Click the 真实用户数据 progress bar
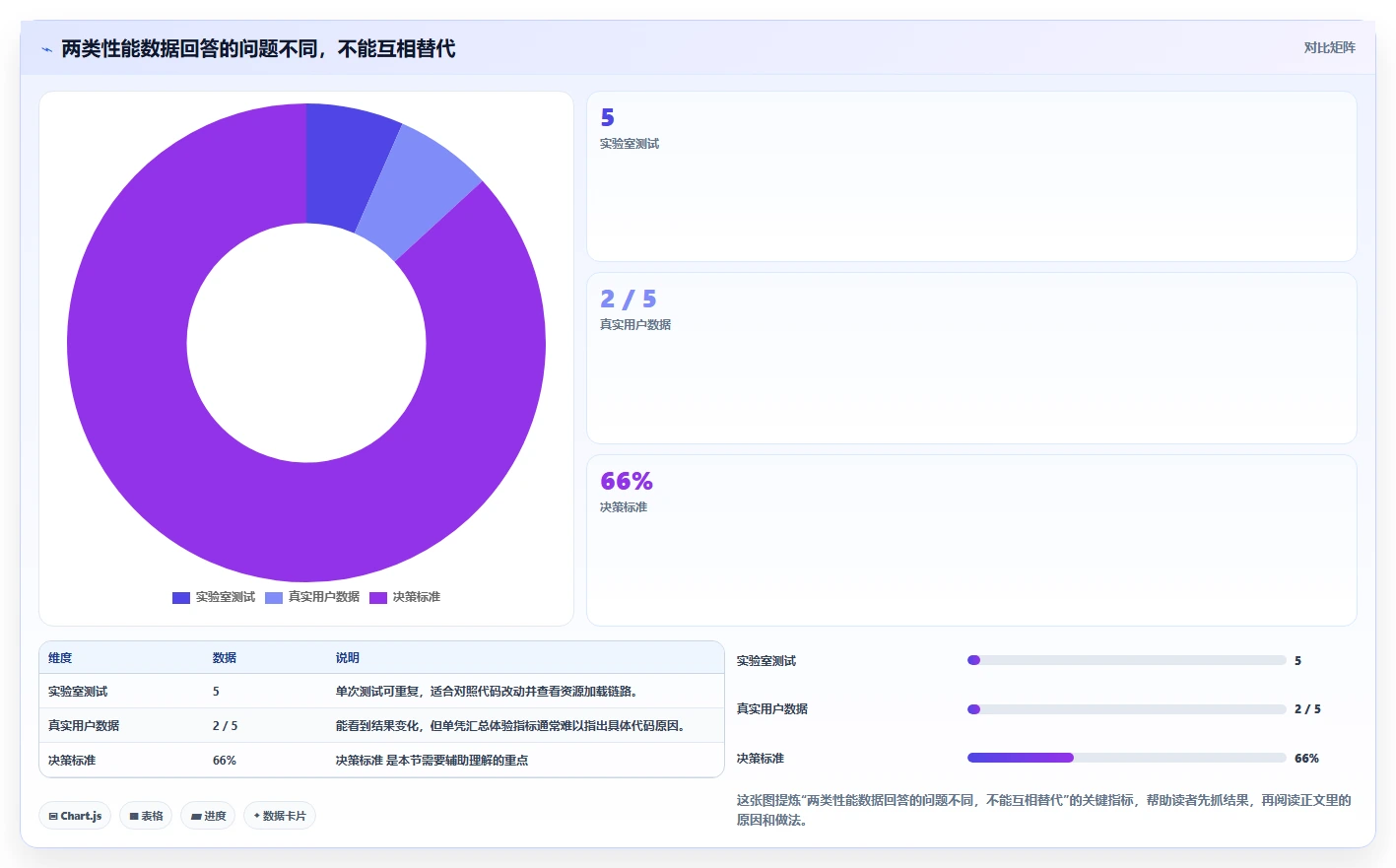 [x=1127, y=709]
